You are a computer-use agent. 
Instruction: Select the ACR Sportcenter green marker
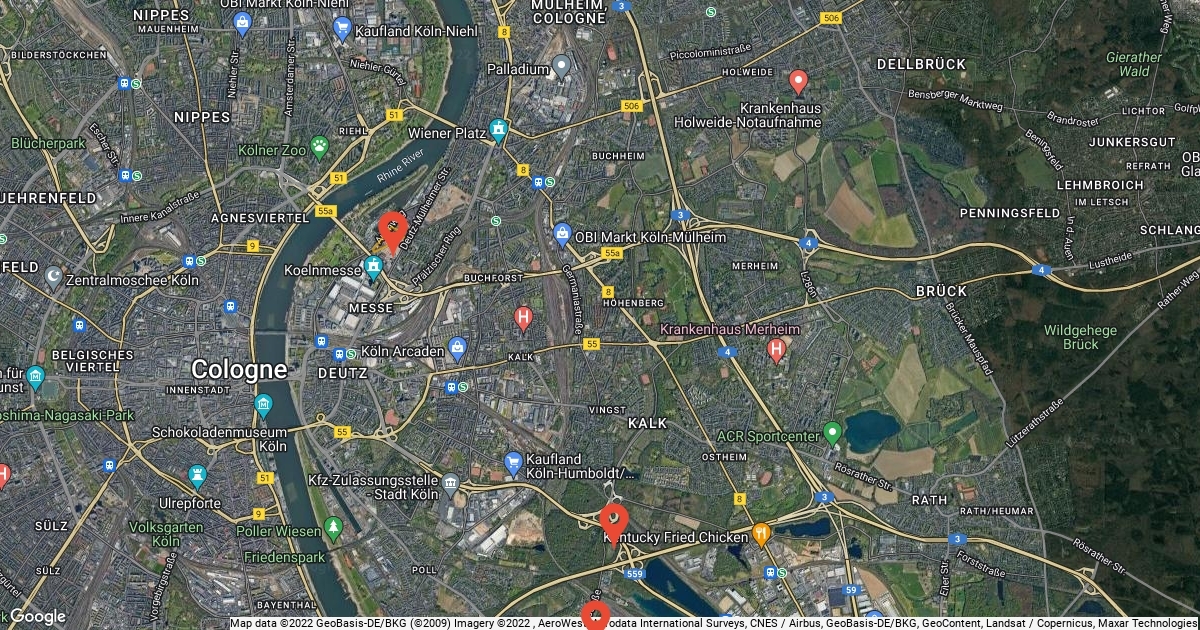point(832,434)
